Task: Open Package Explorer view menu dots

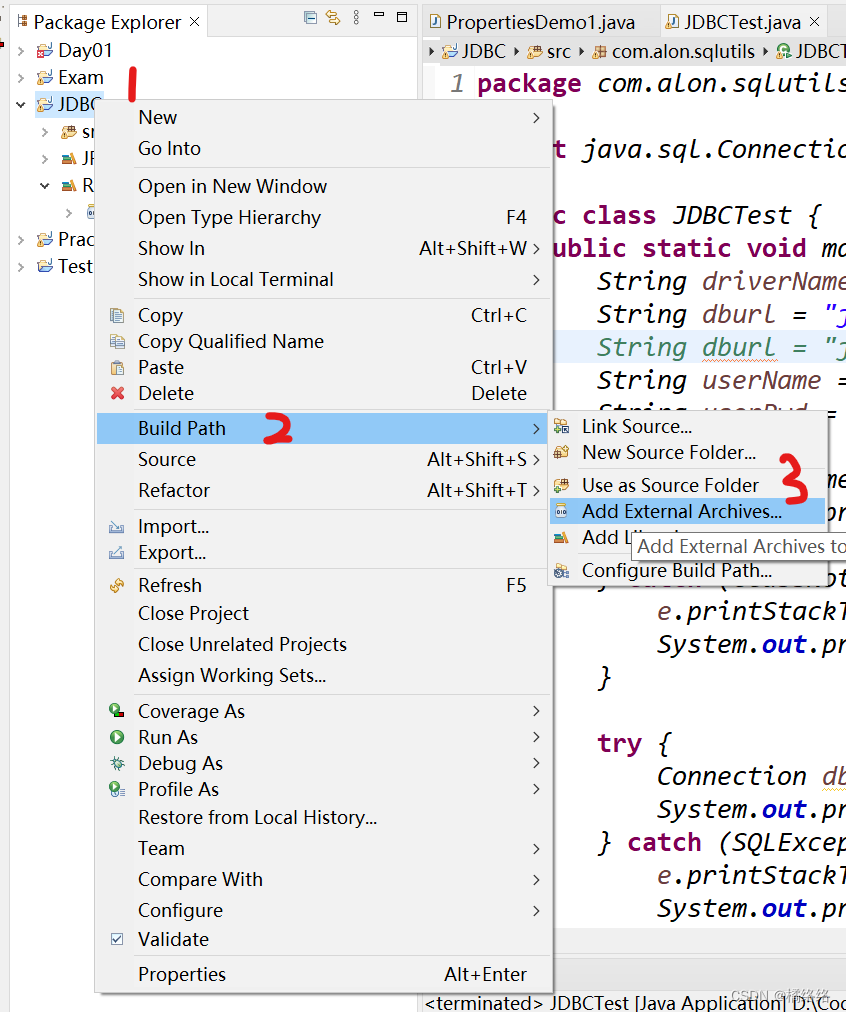Action: pyautogui.click(x=356, y=17)
